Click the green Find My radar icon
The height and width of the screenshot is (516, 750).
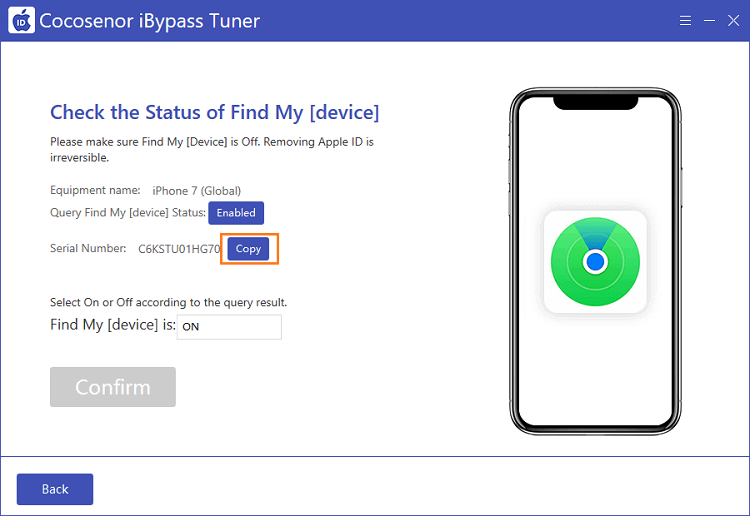coord(595,262)
